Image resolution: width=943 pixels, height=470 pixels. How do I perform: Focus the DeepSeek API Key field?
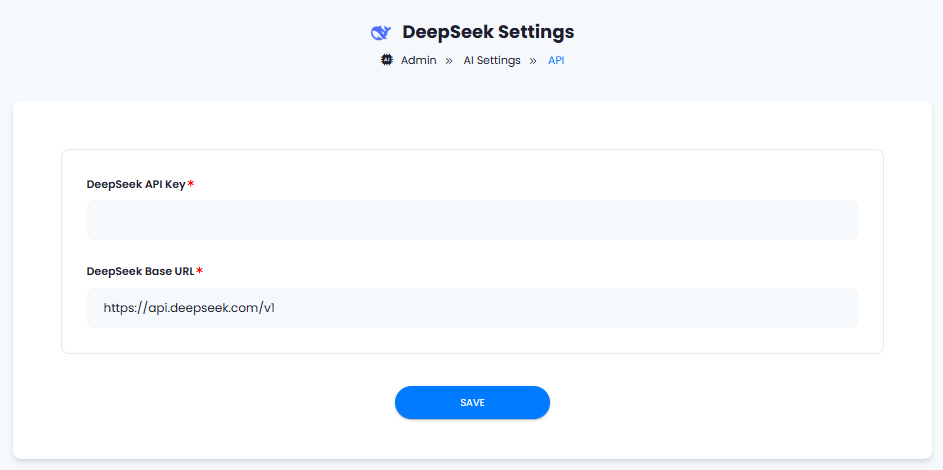pos(472,220)
